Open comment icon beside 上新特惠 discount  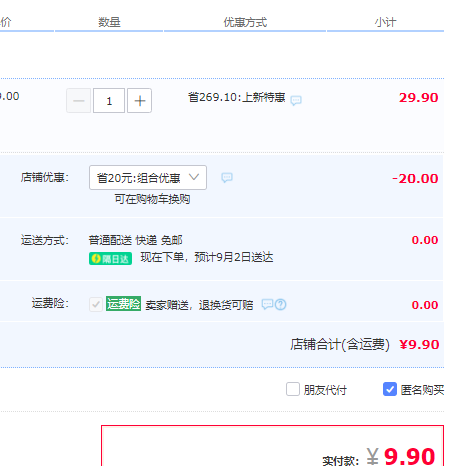pos(296,100)
